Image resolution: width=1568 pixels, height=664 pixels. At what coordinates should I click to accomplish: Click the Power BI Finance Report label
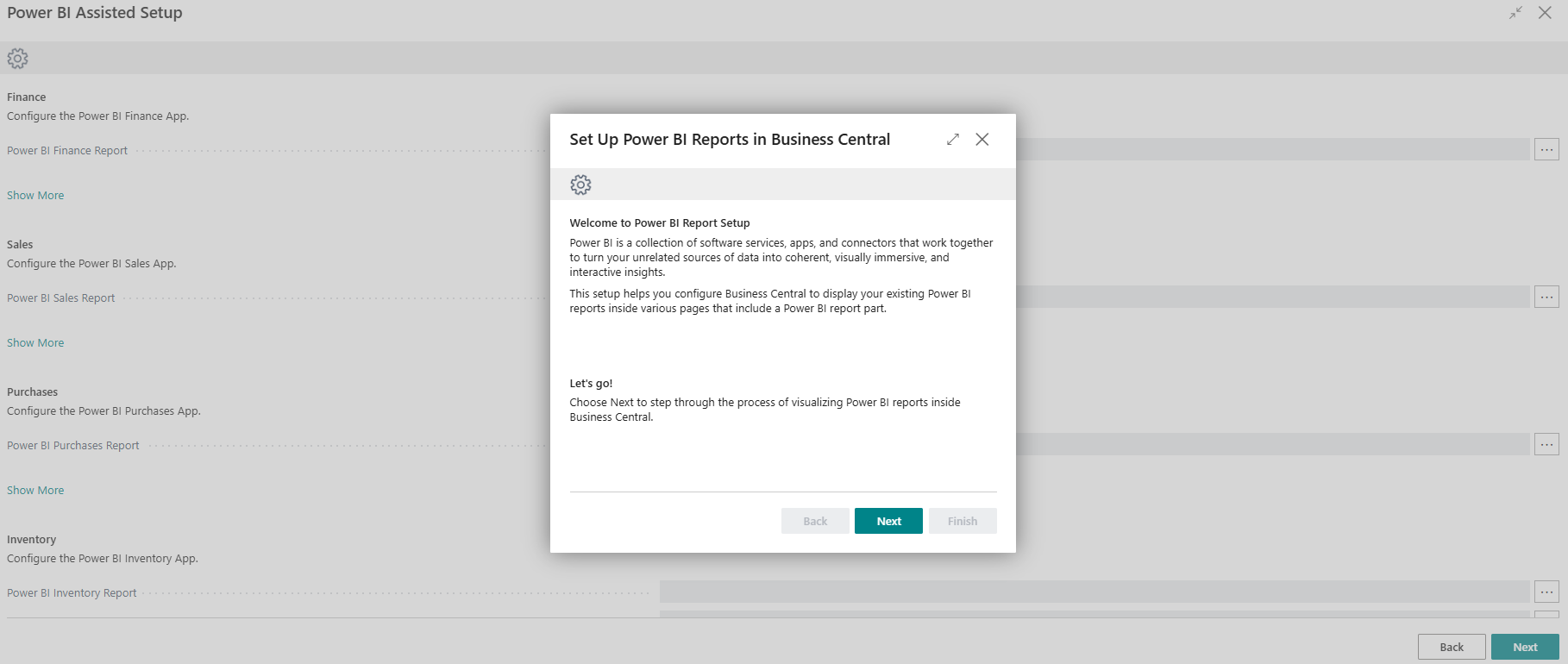pos(67,151)
